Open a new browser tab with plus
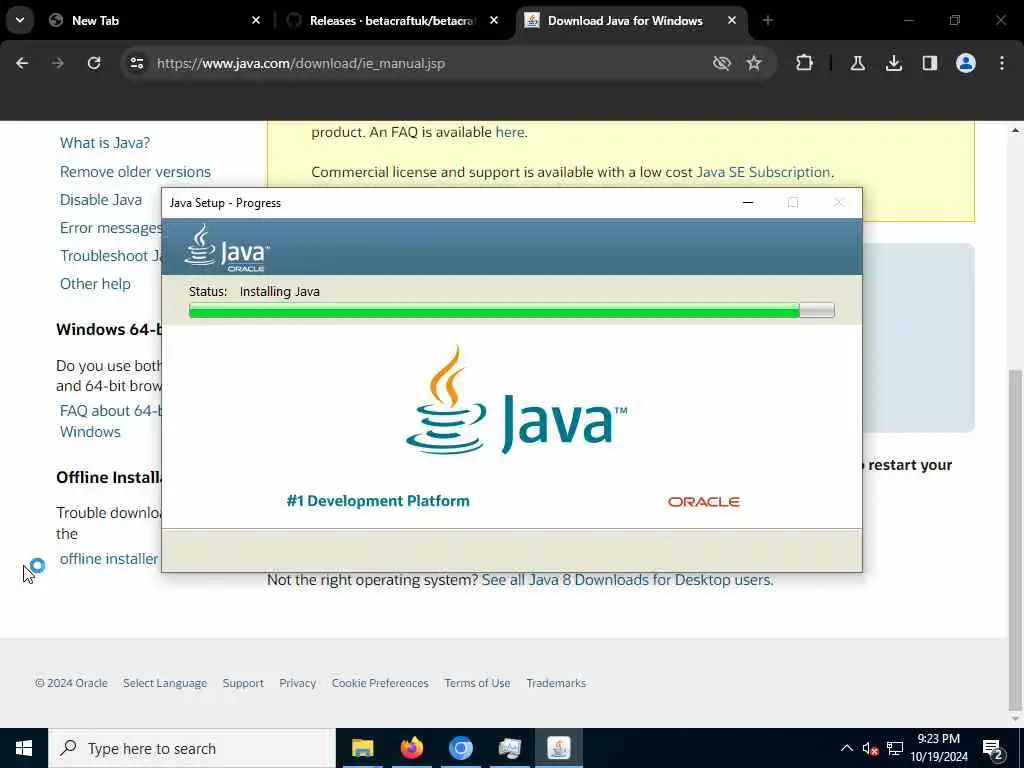Viewport: 1024px width, 768px height. pos(768,20)
